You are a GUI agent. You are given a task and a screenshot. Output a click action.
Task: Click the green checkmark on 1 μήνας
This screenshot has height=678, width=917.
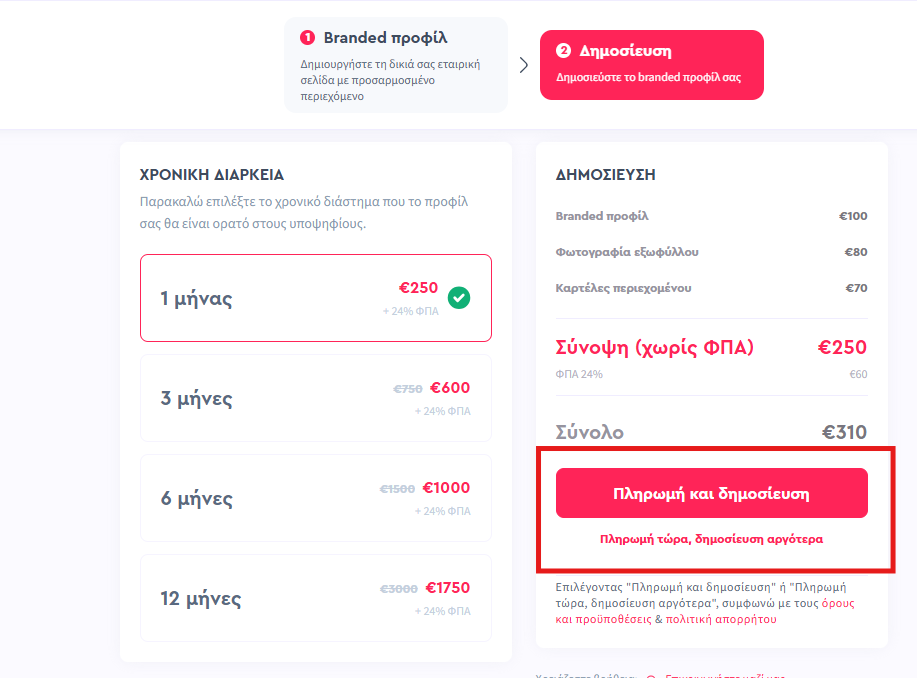coord(458,298)
